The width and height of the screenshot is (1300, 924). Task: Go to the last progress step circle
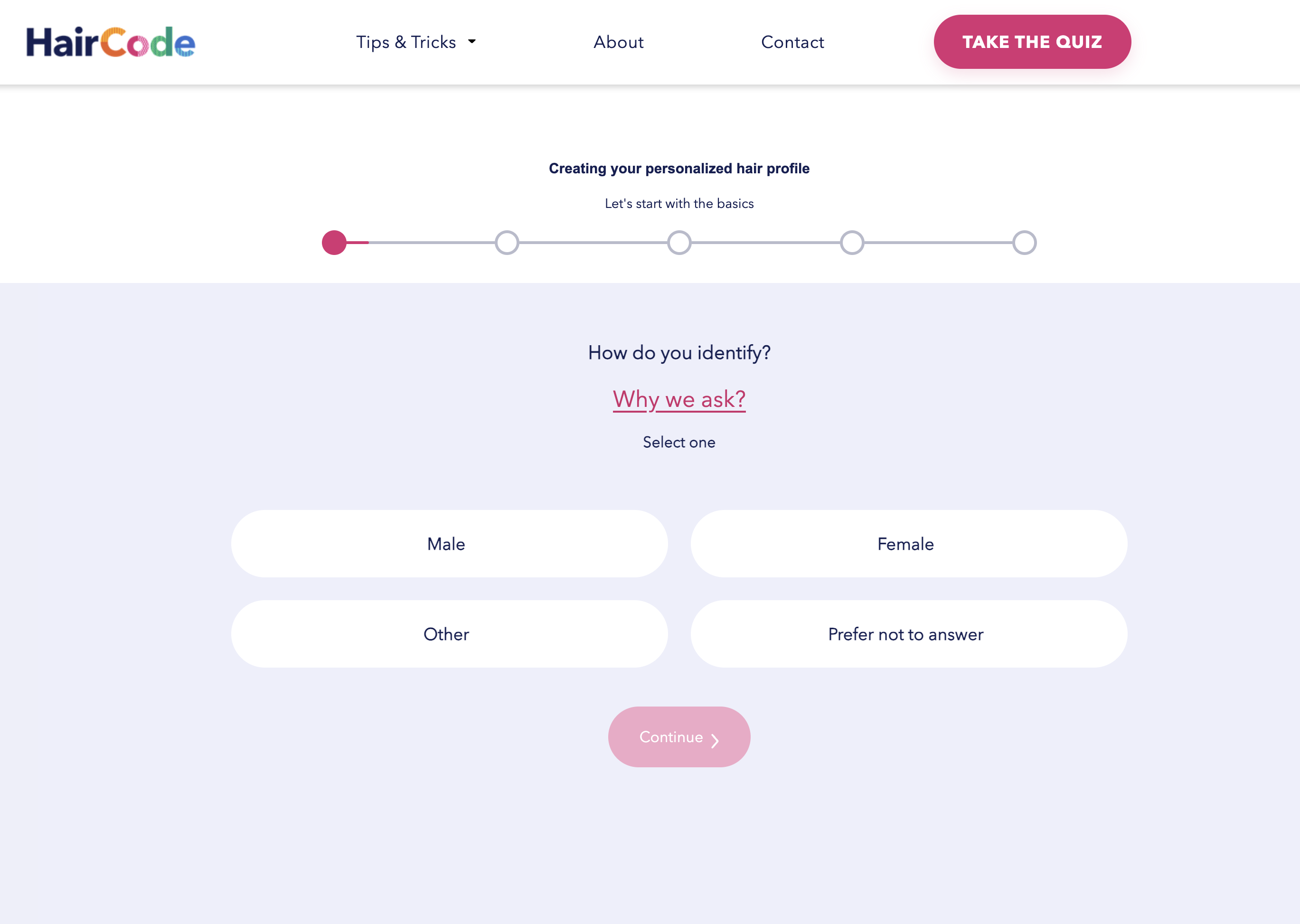click(1024, 243)
